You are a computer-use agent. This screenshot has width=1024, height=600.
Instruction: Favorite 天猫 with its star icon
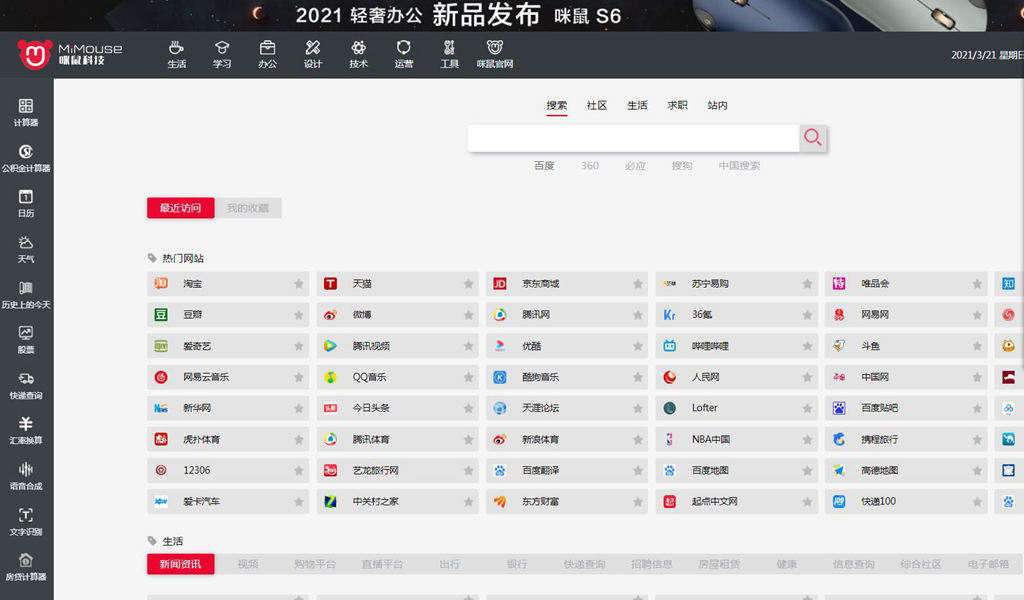tap(468, 284)
